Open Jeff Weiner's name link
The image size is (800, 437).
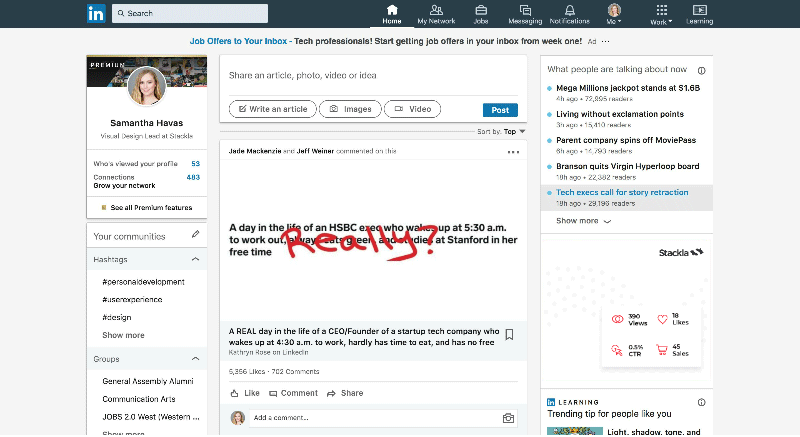point(315,151)
